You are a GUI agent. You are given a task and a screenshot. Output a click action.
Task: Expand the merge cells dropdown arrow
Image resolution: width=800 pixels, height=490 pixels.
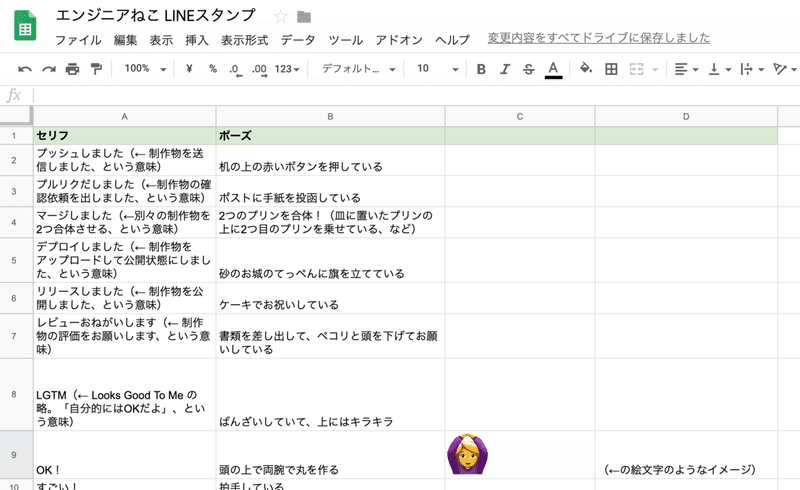coord(655,69)
